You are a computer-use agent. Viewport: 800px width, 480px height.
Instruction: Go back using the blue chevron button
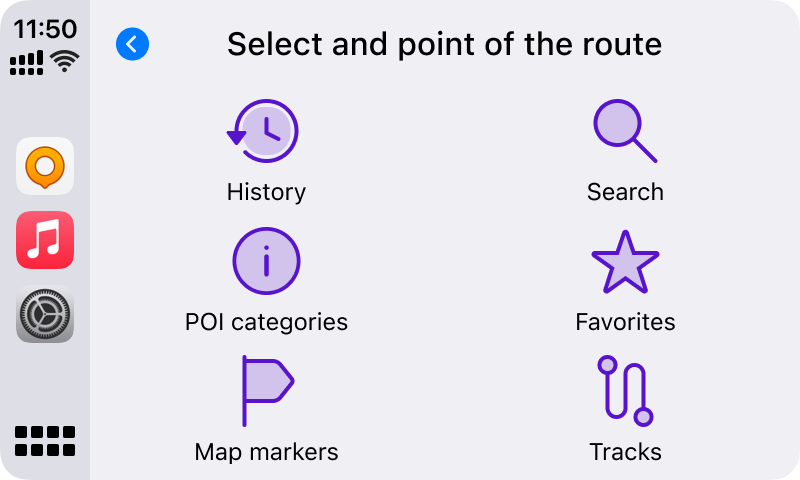coord(132,44)
